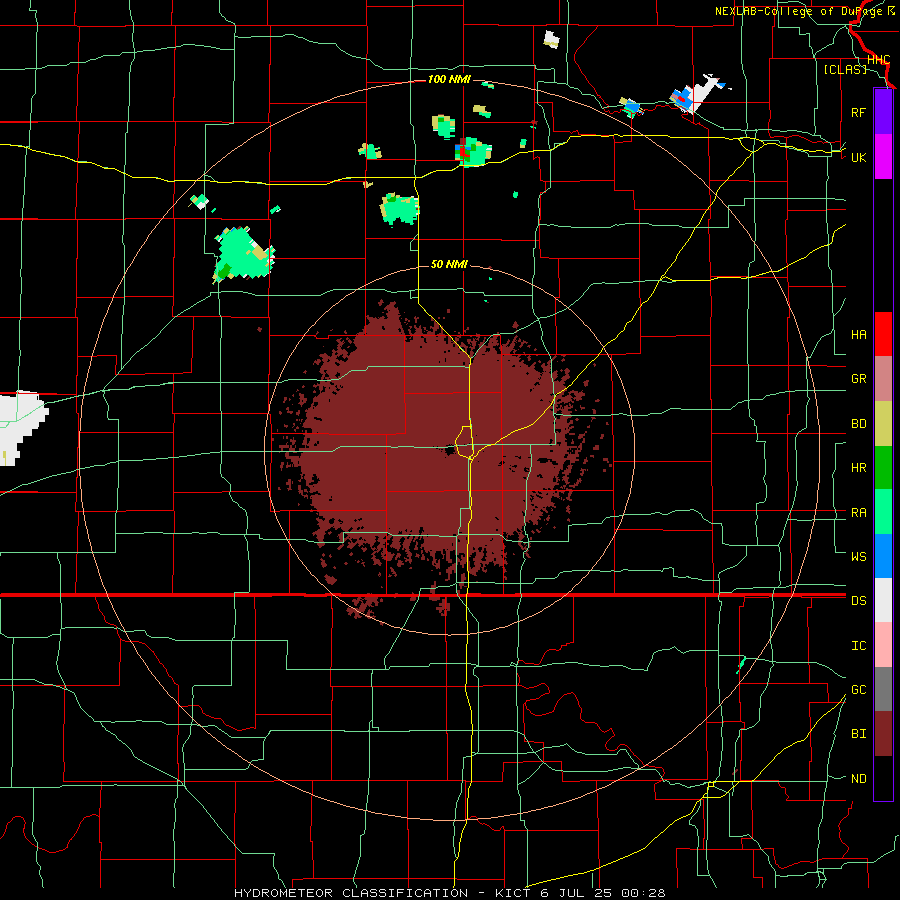Click the UK legend label
The image size is (900, 900).
point(858,157)
